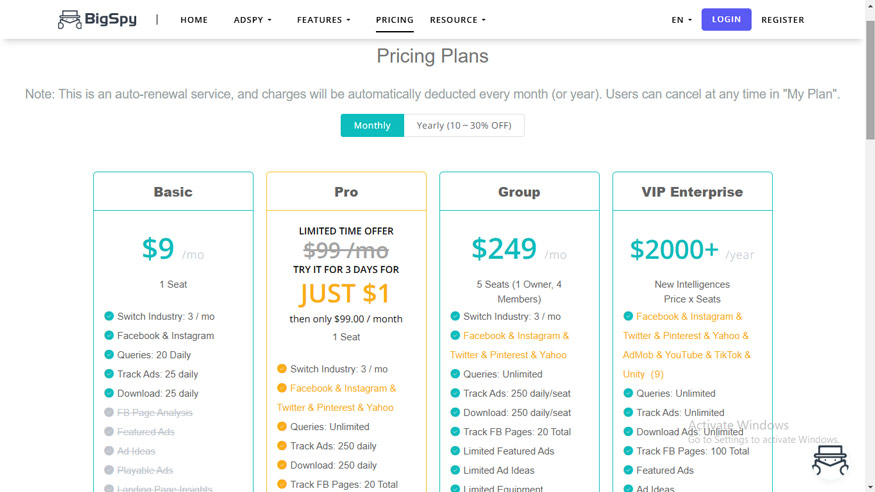Click the page vertical scrollbar thumb
The image size is (875, 492).
point(870,80)
